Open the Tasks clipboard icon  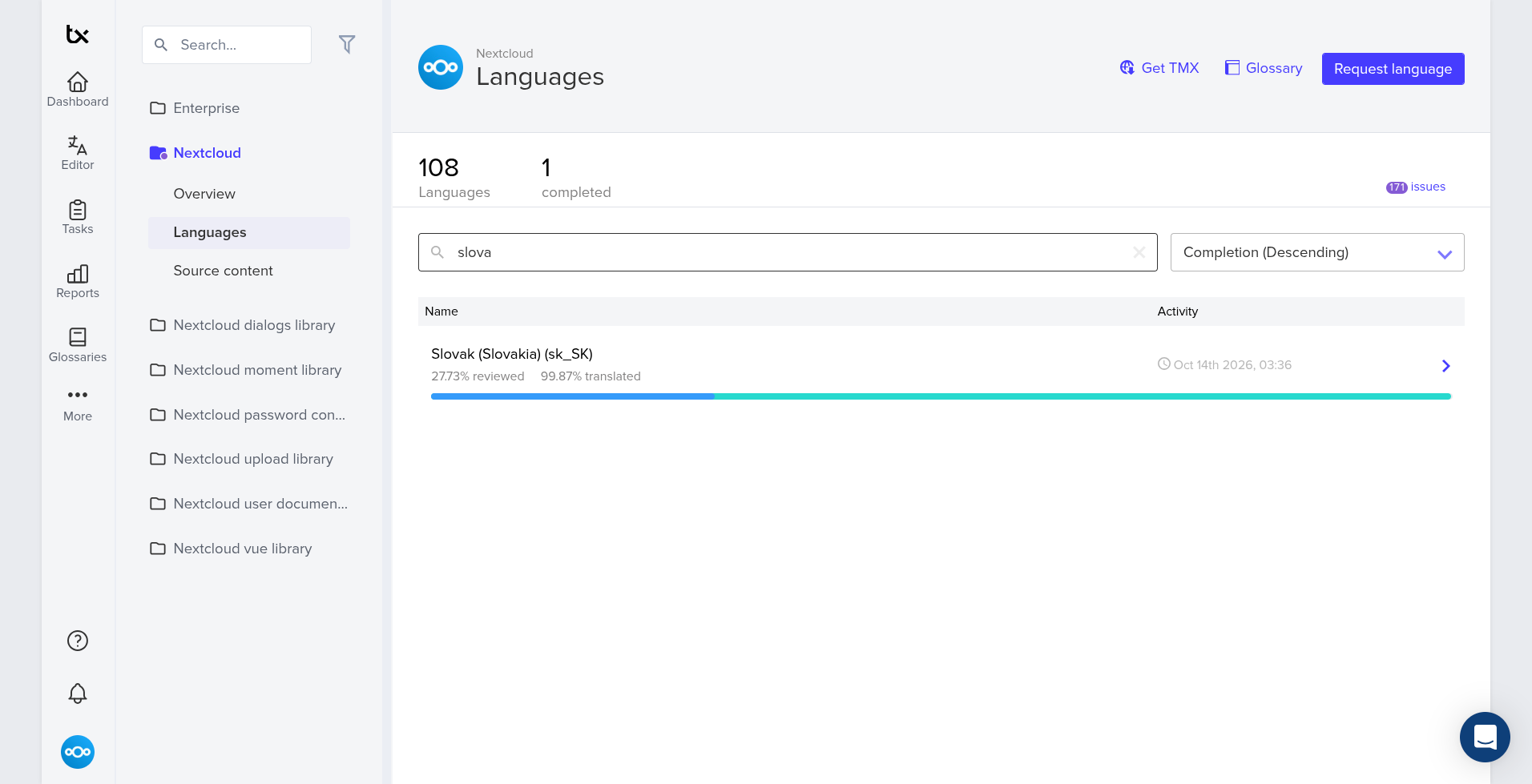tap(78, 210)
